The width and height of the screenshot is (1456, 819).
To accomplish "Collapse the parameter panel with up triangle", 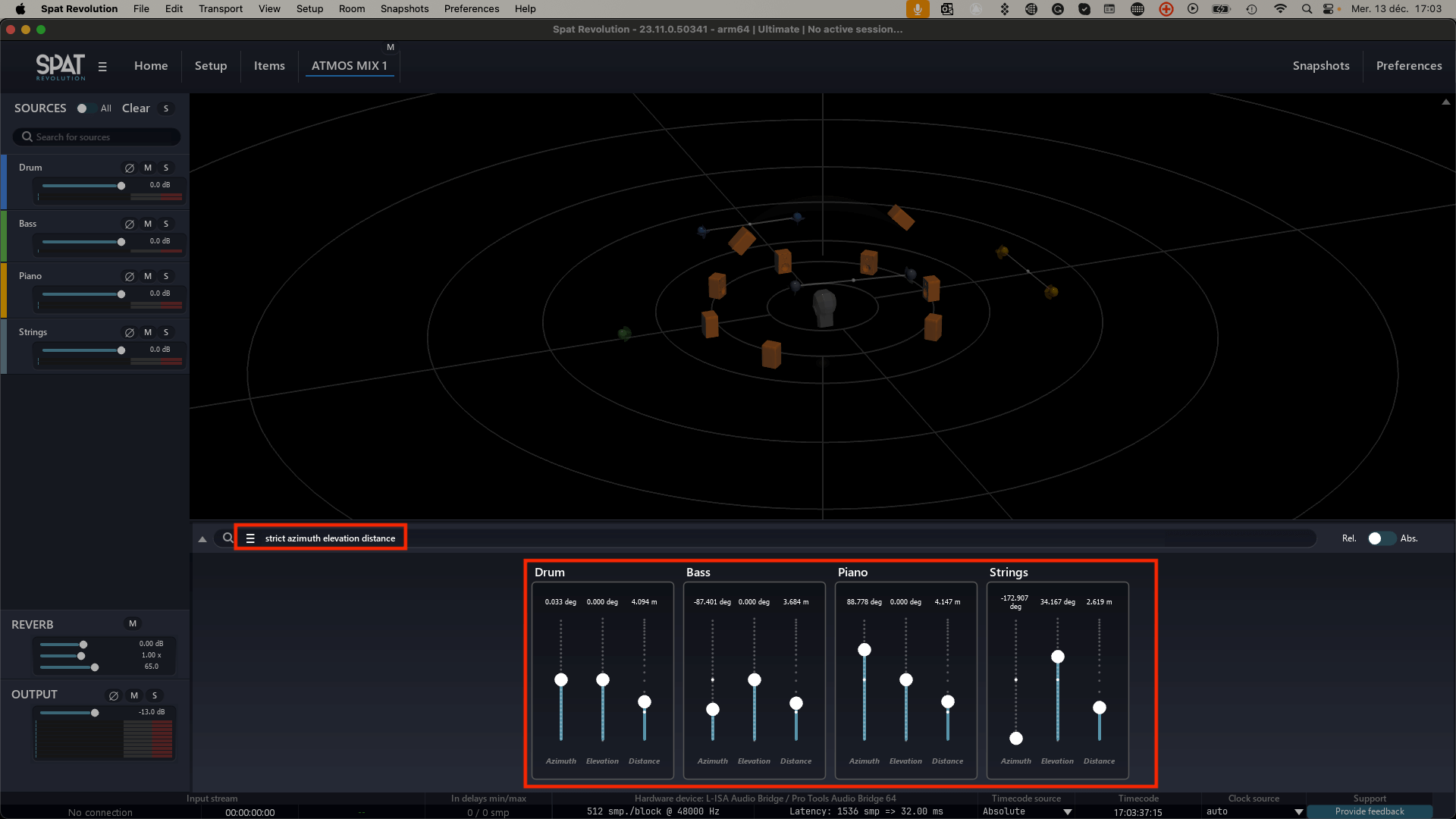I will point(202,539).
